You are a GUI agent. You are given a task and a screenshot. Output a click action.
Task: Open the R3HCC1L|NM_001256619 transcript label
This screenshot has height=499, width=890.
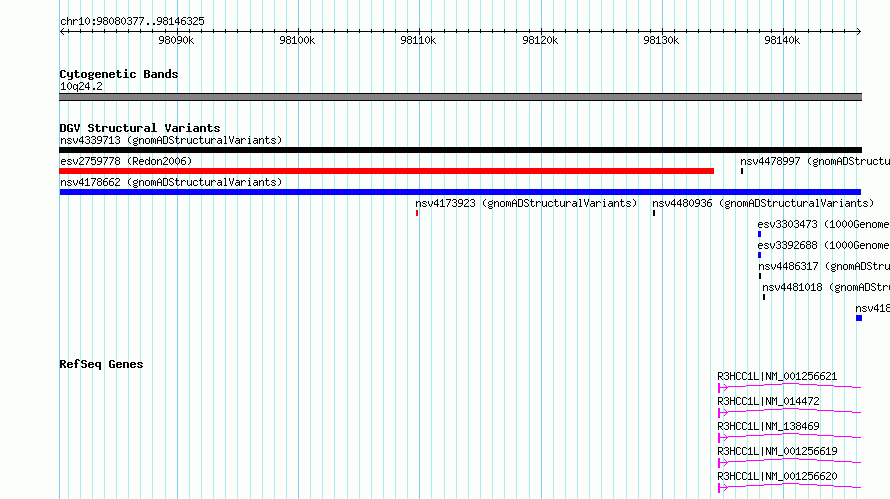click(777, 451)
